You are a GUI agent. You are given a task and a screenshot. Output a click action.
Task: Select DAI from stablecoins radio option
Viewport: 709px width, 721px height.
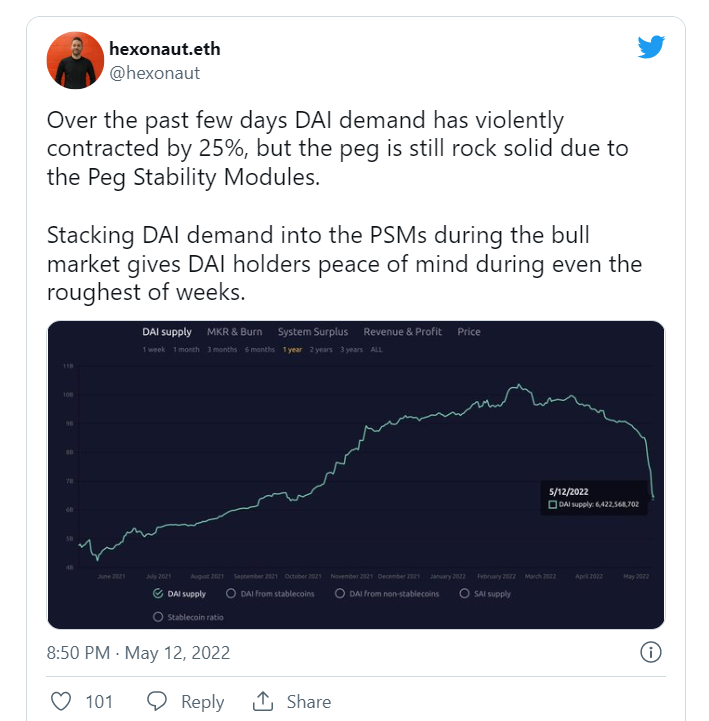231,594
